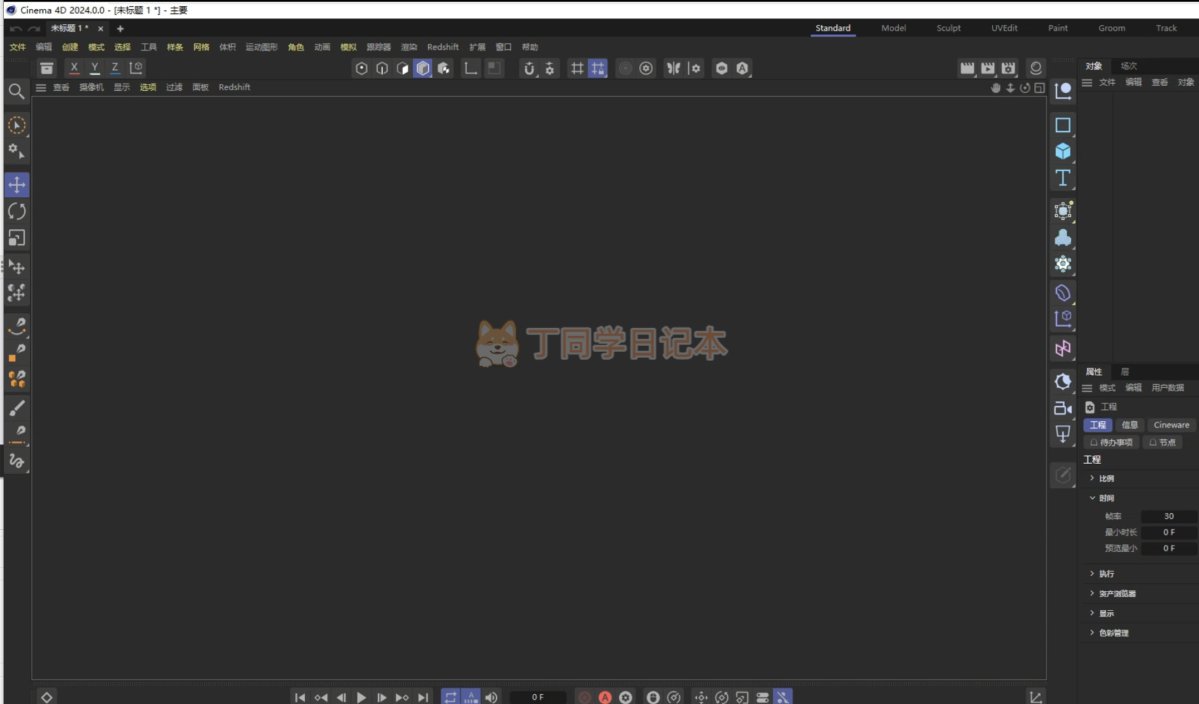Toggle timeline sound playback speaker
This screenshot has height=704, width=1199.
491,697
